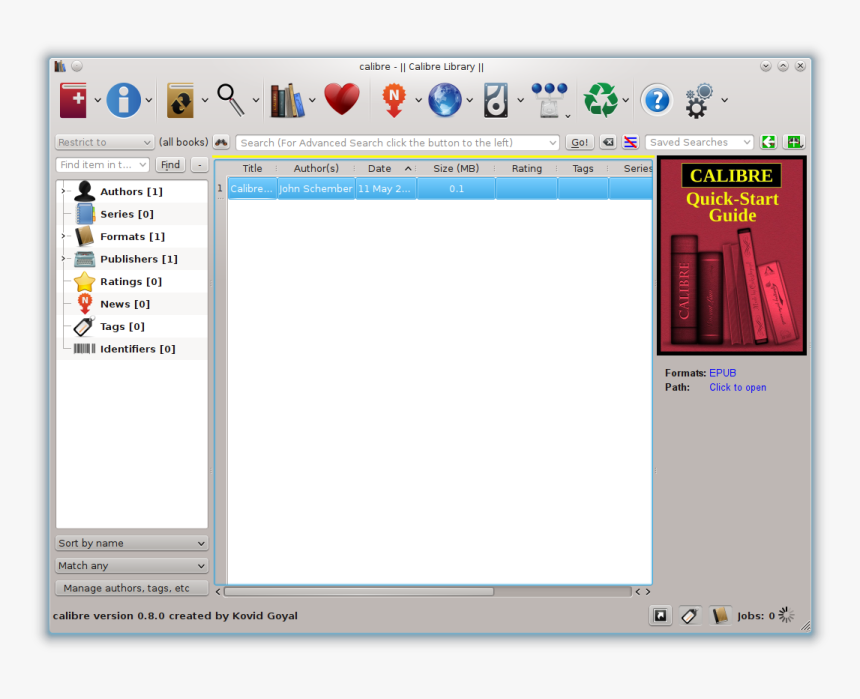Toggle search highlighting flag icon

630,143
